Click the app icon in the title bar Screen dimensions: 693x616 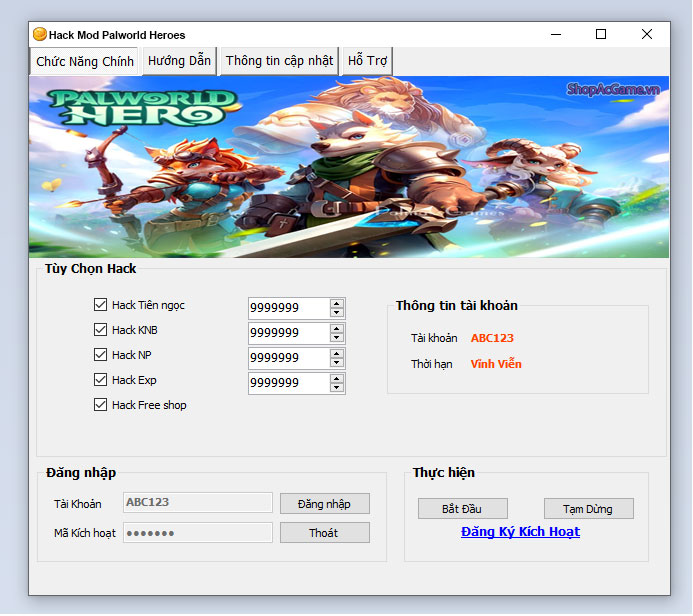click(x=40, y=34)
